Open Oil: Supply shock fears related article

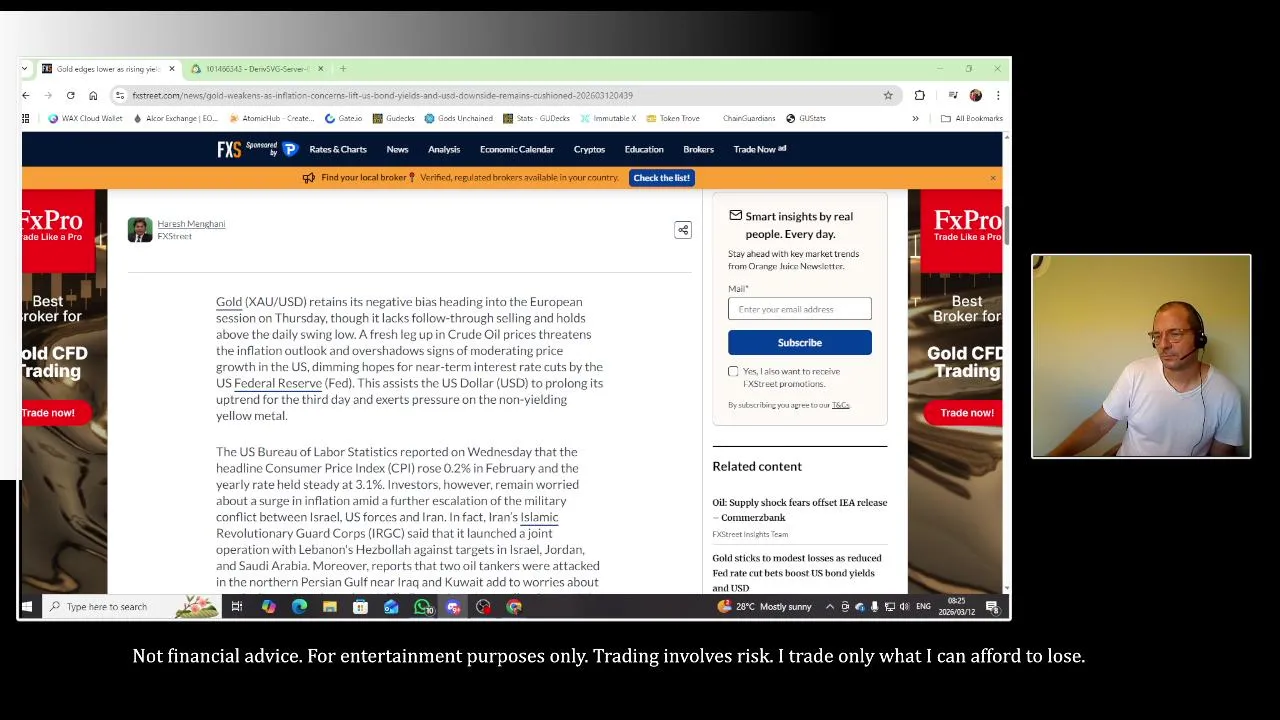799,510
